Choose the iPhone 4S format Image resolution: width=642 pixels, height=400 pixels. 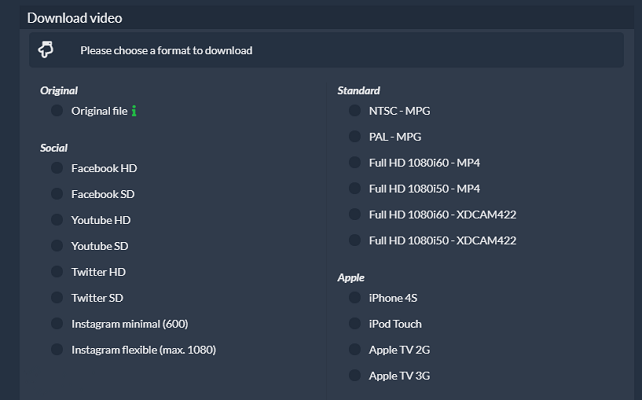pos(355,298)
